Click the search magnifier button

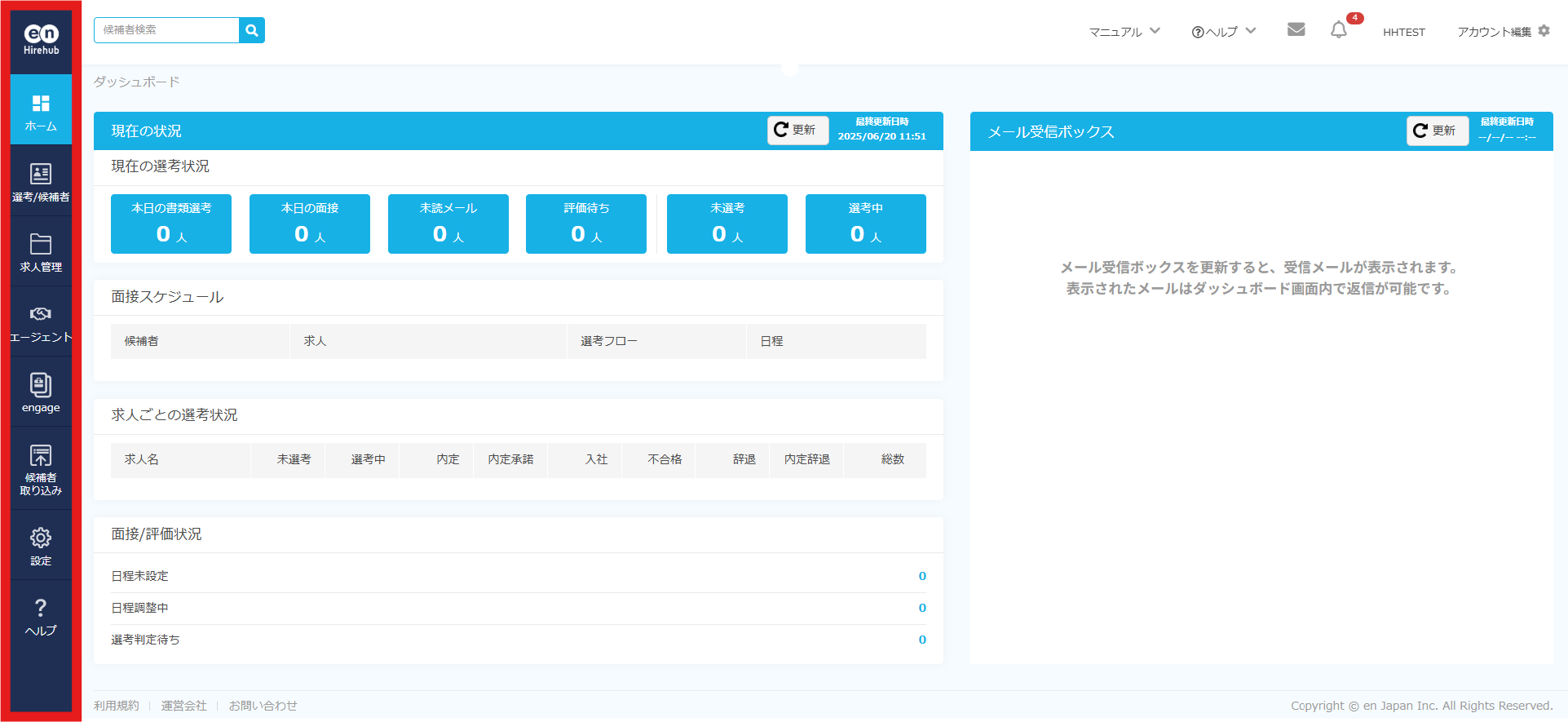(252, 30)
